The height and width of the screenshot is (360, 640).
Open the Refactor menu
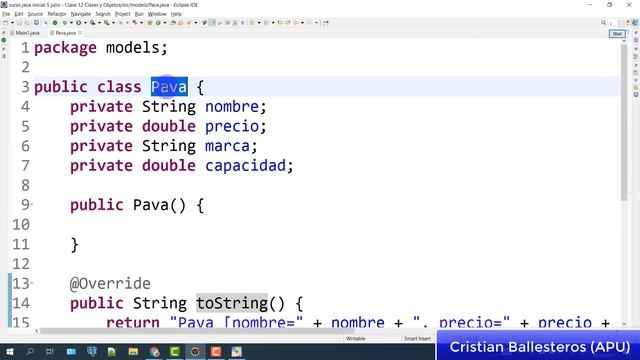[x=57, y=14]
